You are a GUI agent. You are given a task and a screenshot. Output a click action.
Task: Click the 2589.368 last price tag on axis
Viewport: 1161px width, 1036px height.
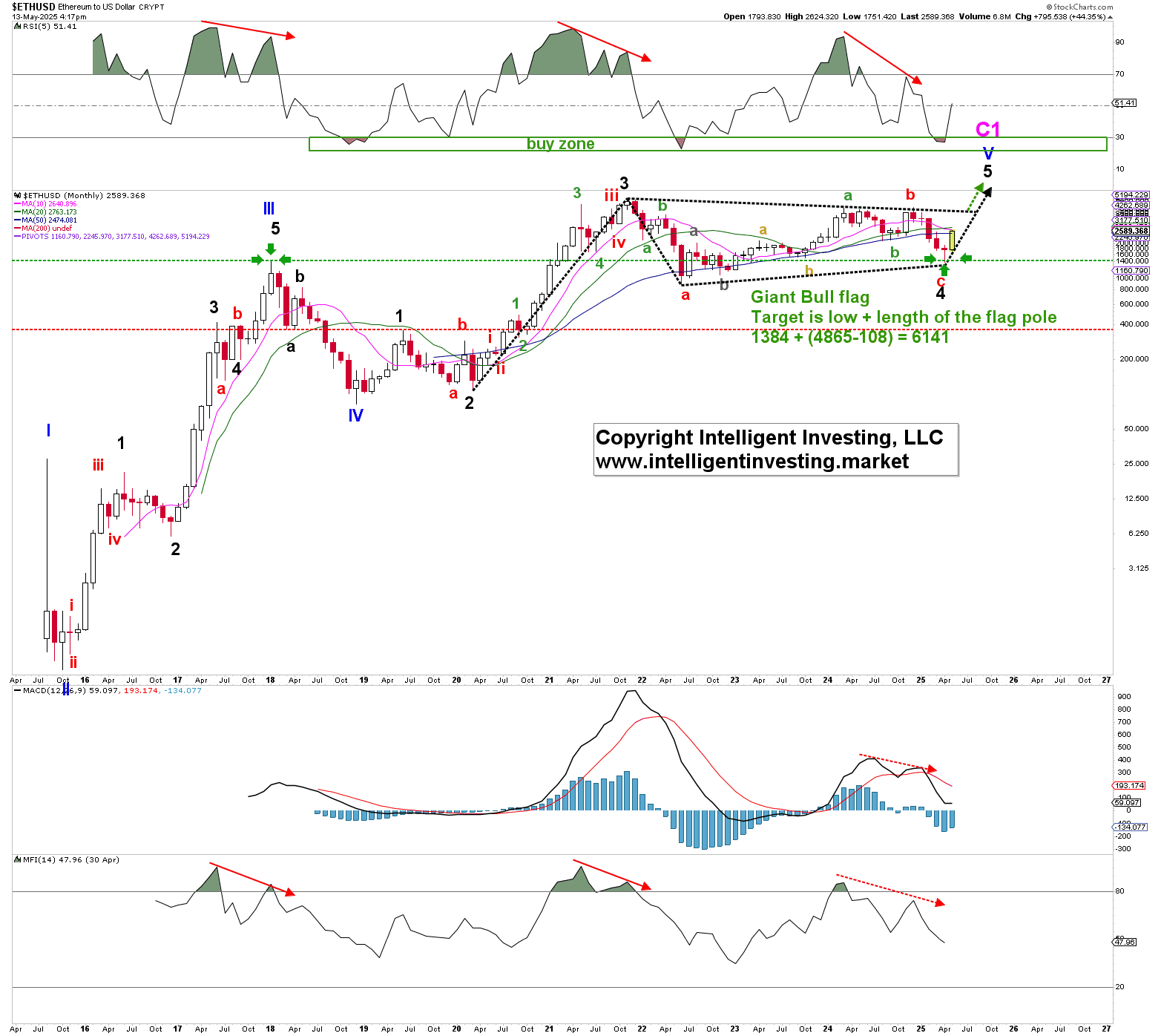(1131, 231)
